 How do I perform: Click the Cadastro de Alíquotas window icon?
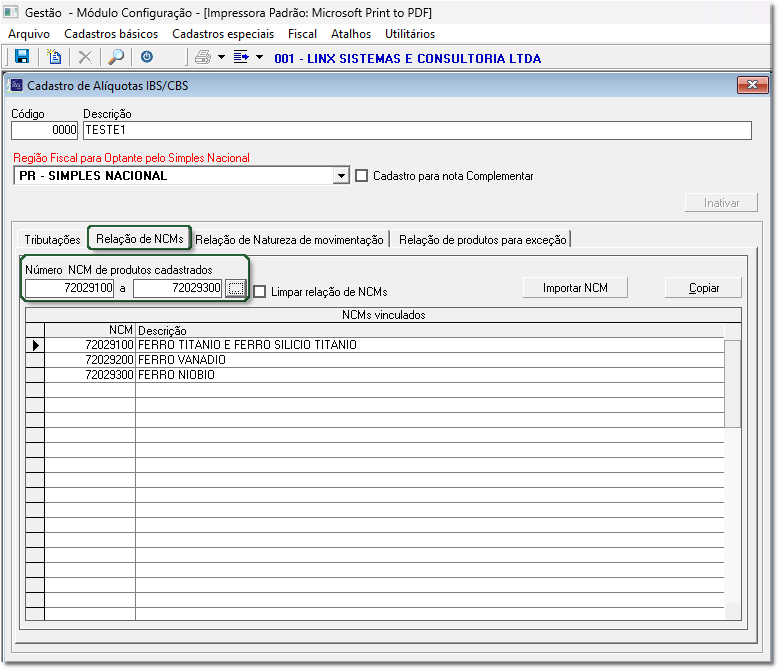16,85
